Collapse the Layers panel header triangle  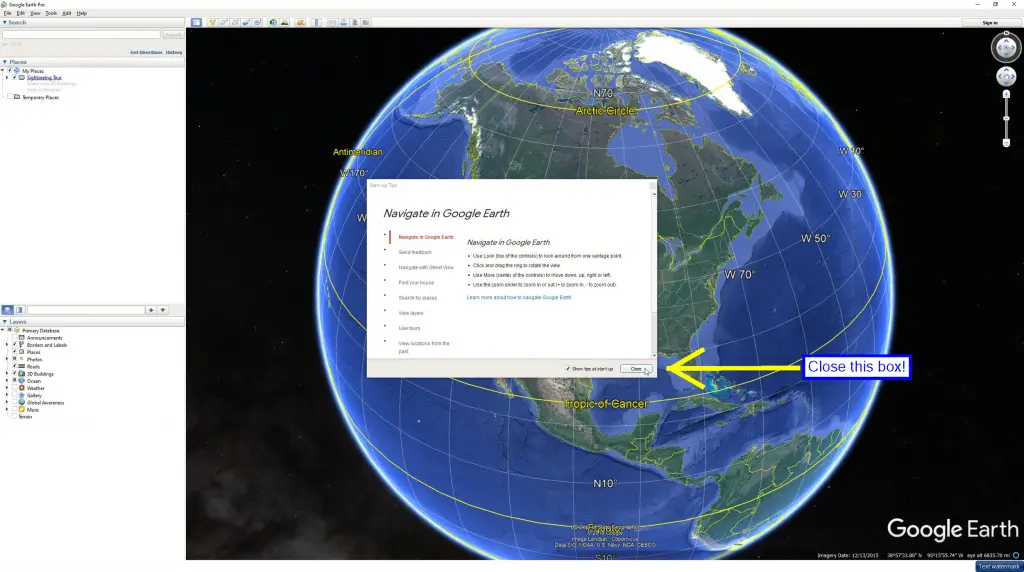(x=5, y=322)
